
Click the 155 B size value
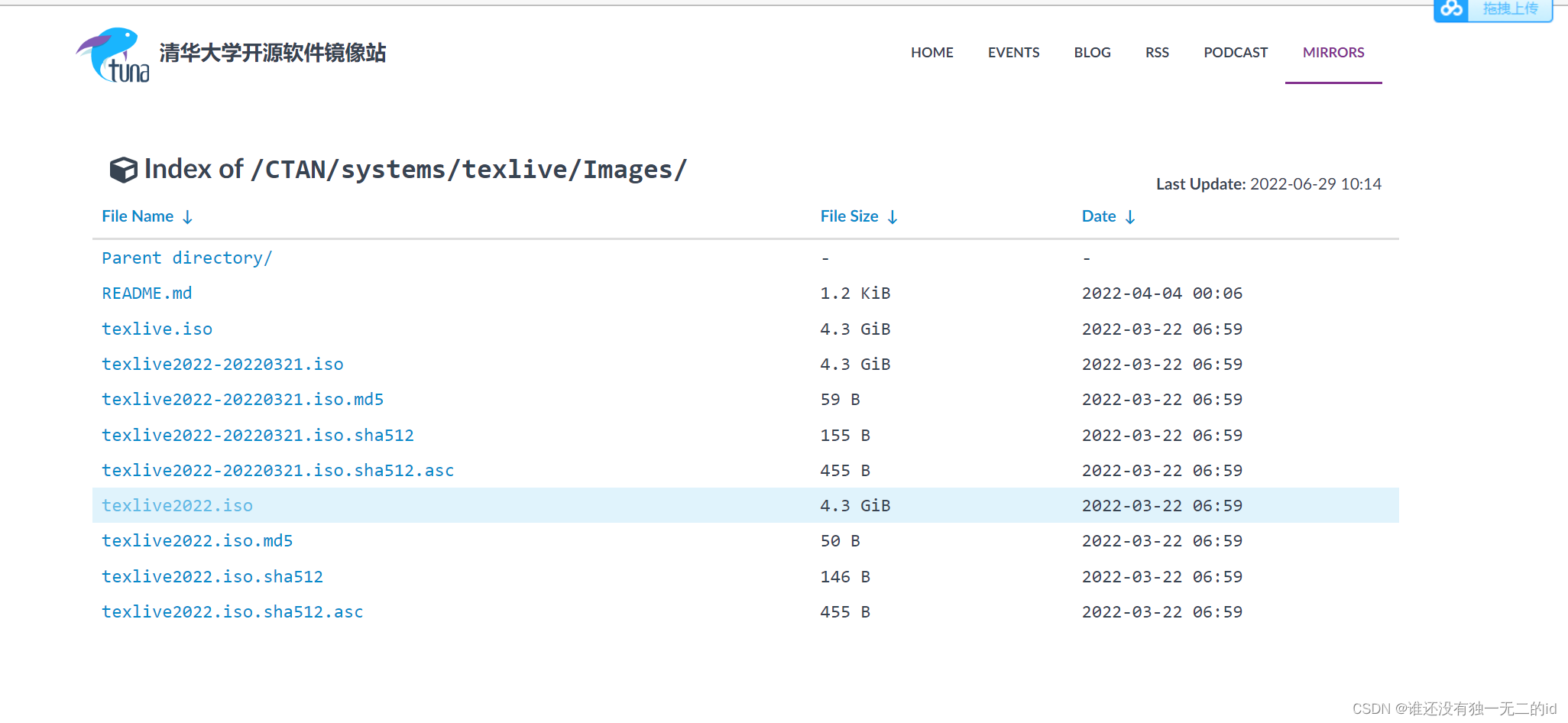pyautogui.click(x=845, y=436)
